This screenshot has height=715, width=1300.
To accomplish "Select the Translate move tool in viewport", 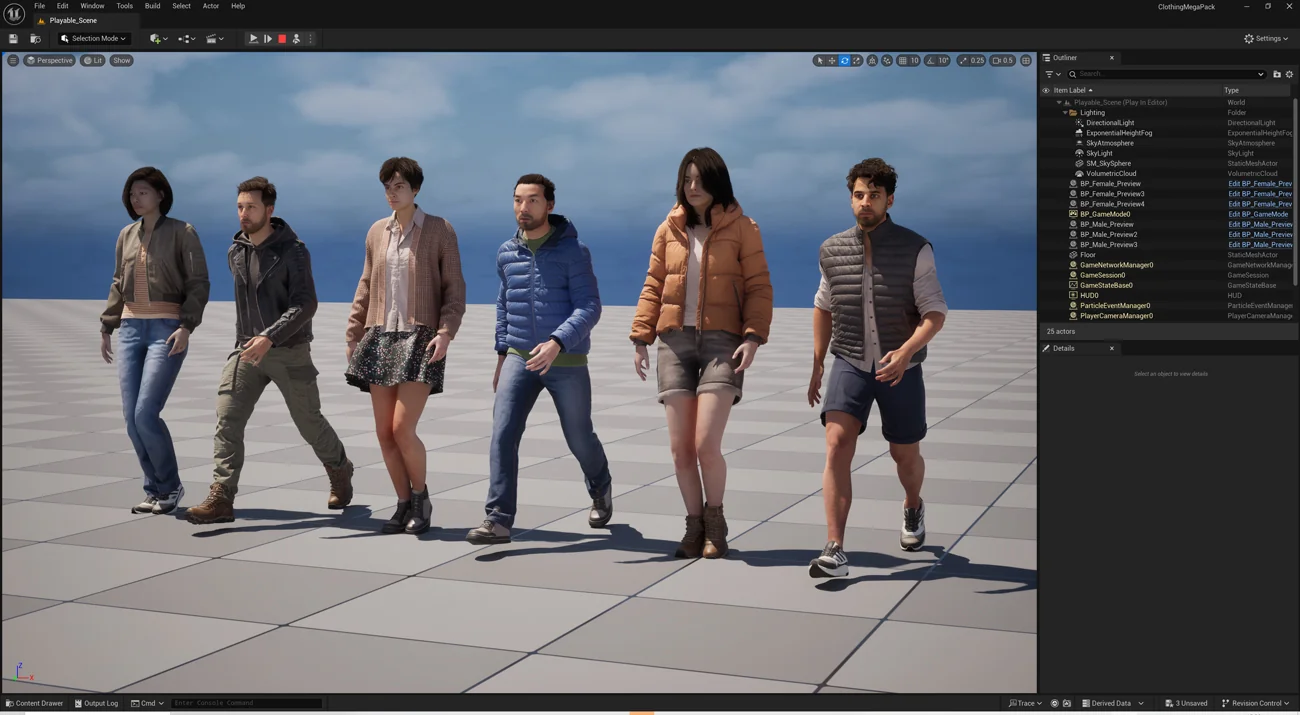I will 832,61.
